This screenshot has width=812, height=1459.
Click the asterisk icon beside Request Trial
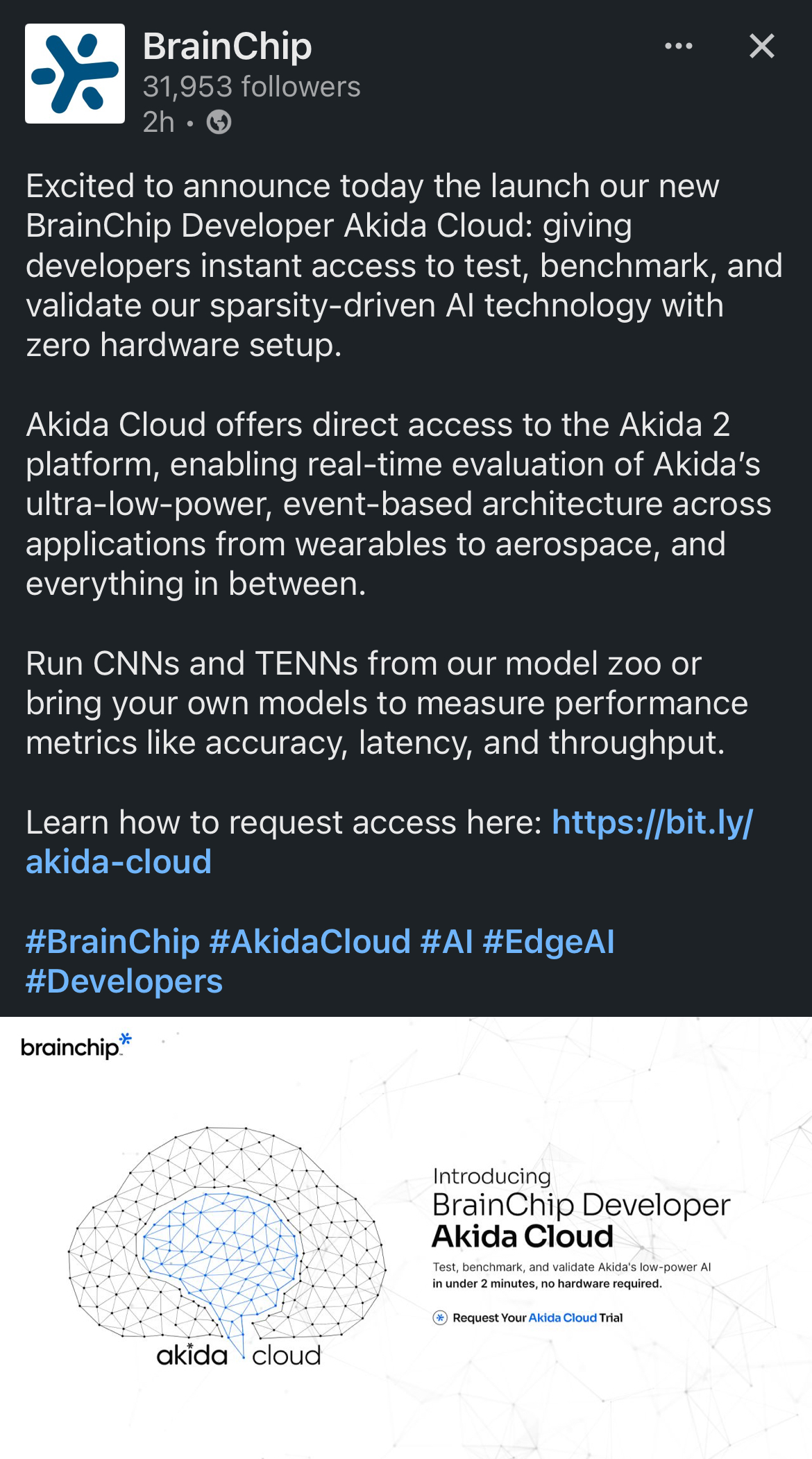440,1317
